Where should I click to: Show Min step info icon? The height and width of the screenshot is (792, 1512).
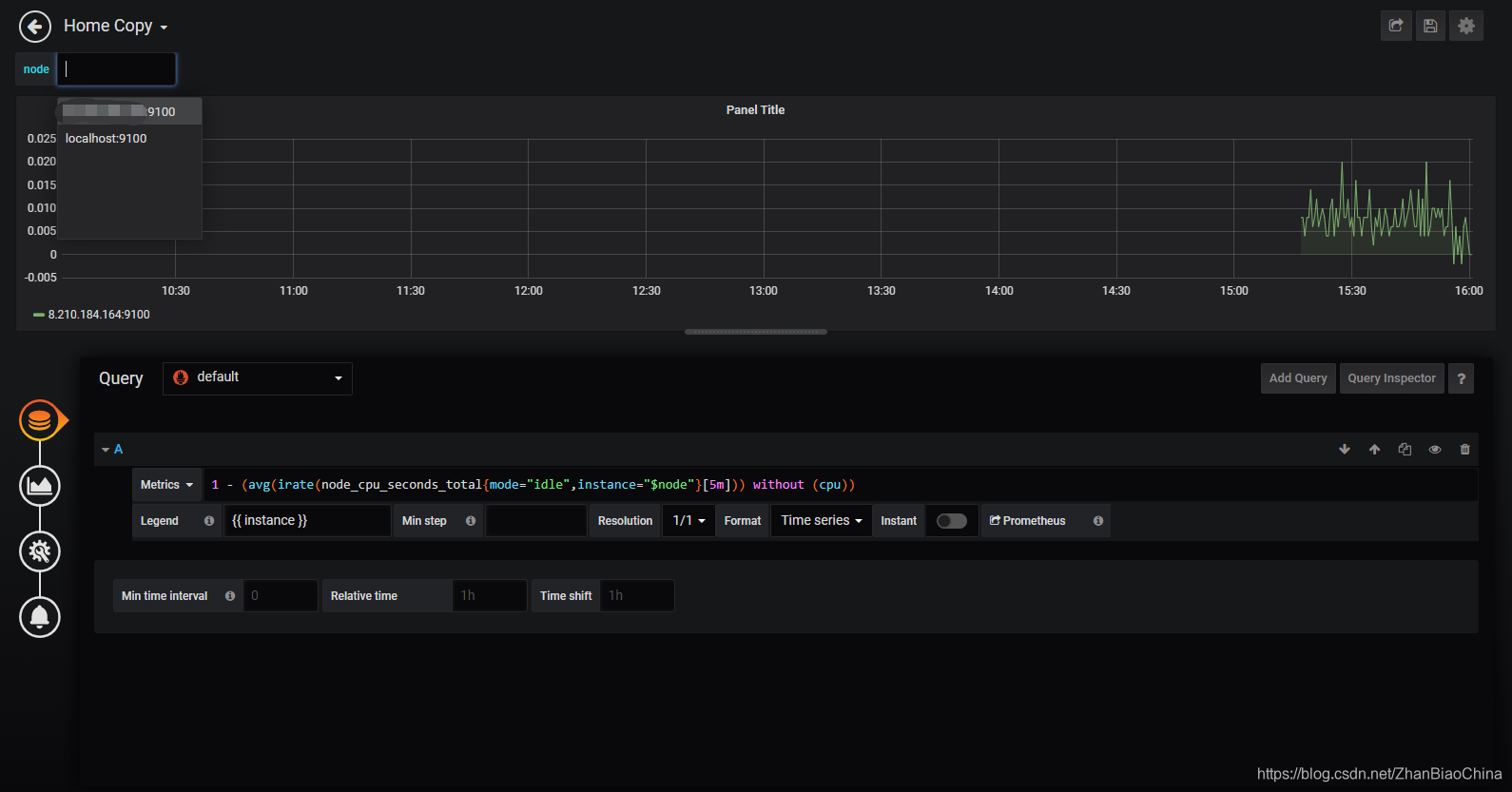(x=471, y=521)
